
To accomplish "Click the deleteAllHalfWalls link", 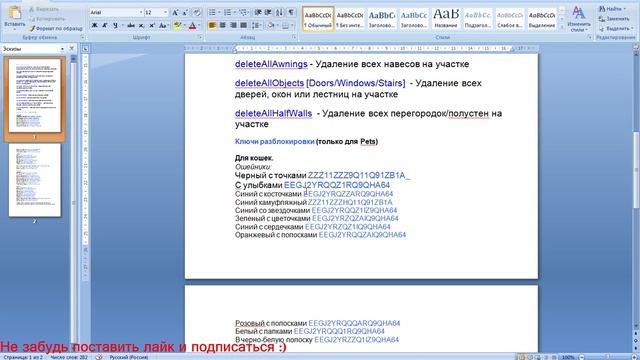I will 273,113.
